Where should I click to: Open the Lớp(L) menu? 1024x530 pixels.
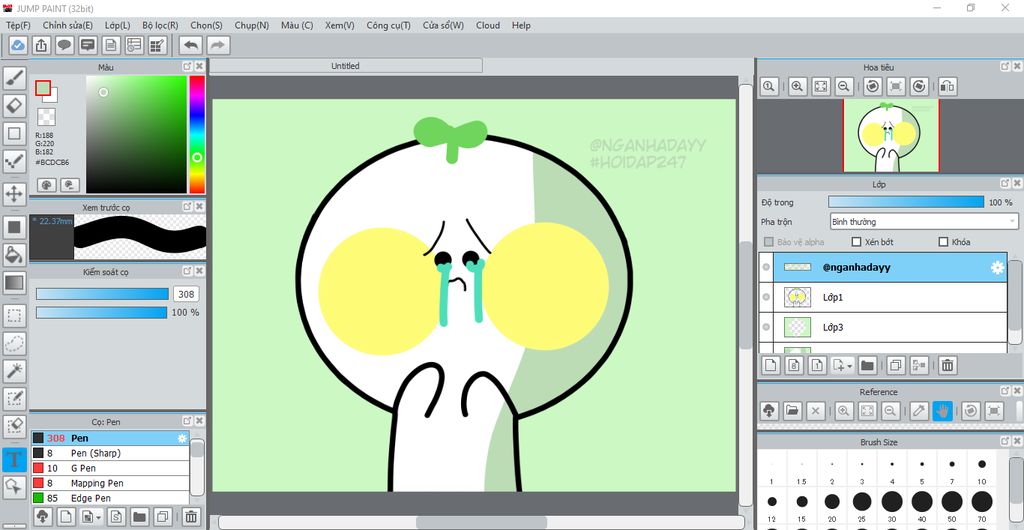tap(118, 25)
